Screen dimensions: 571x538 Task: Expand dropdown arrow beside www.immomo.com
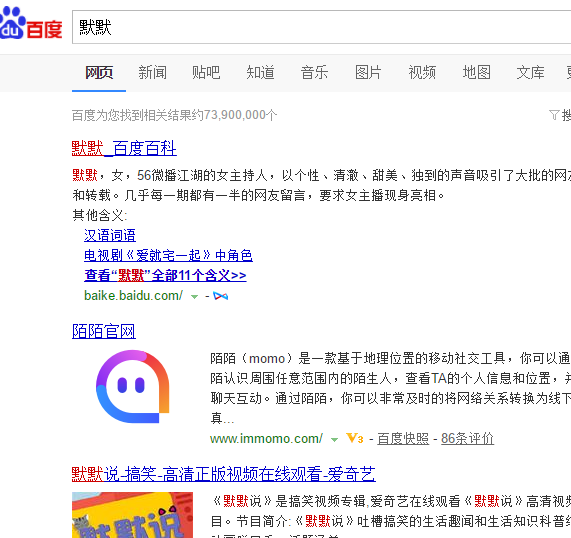click(x=334, y=440)
